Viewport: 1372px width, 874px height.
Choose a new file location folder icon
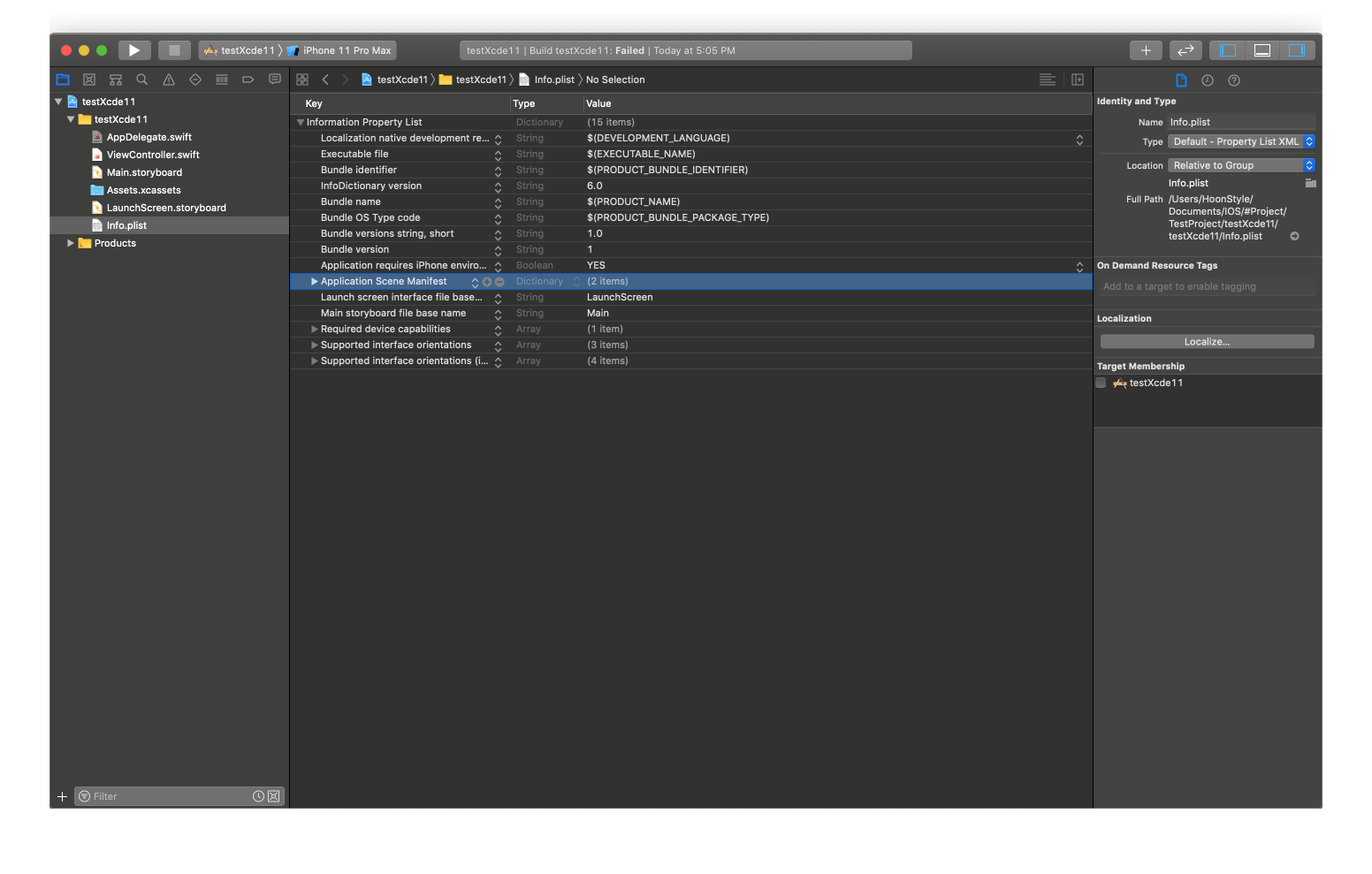[1311, 183]
